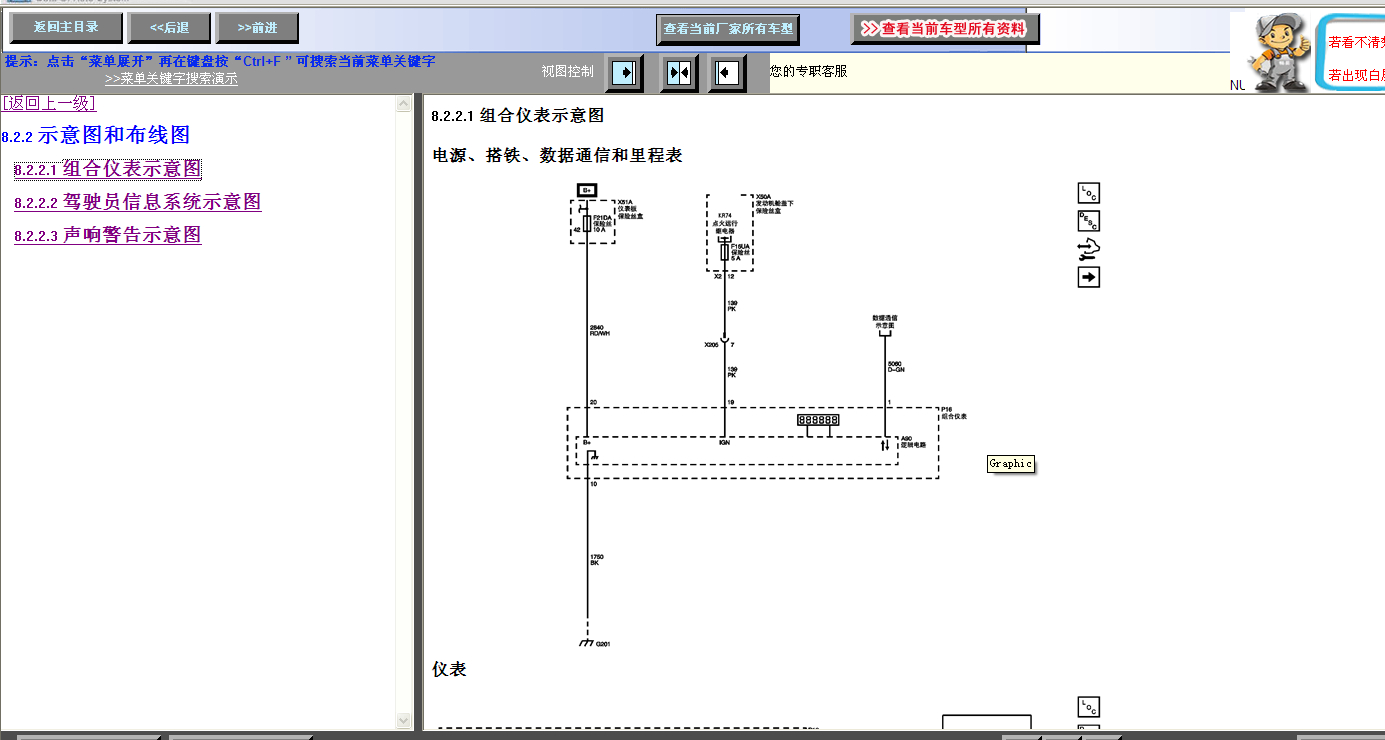
Task: Click the LOC location icon beside power diagram
Action: 1089,193
